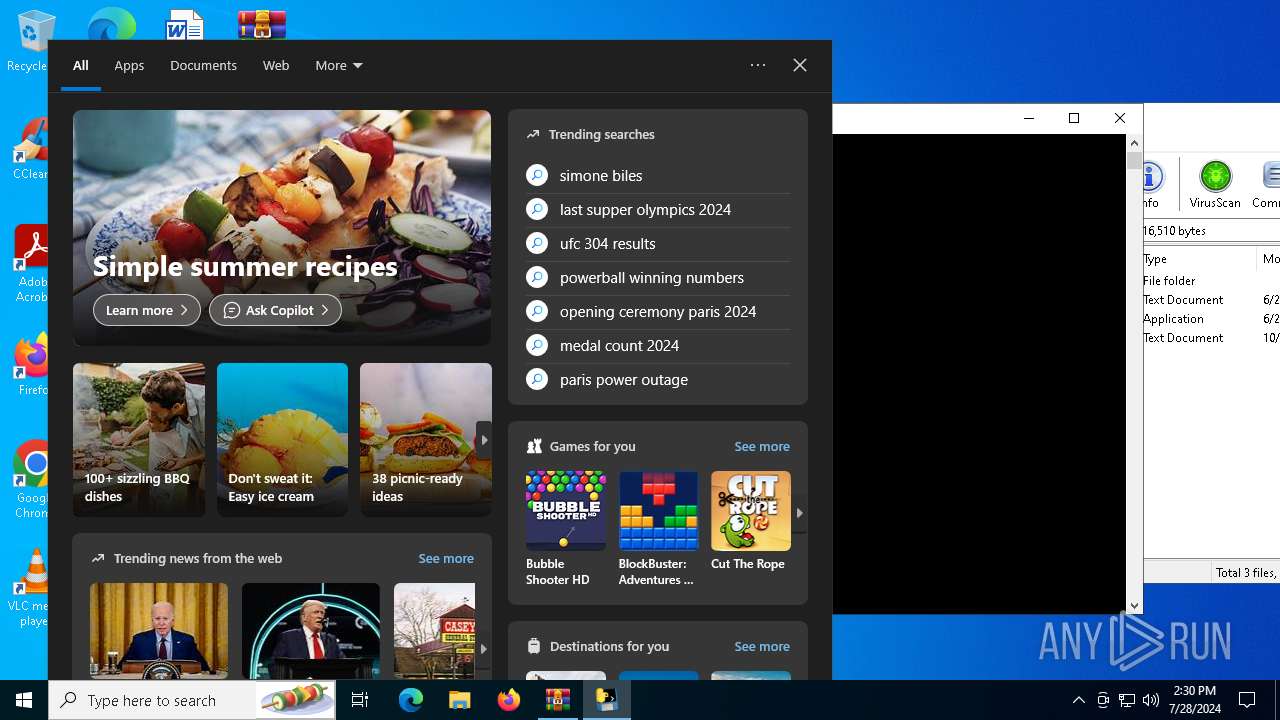Open BlockBuster: Adventures game
Image resolution: width=1280 pixels, height=720 pixels.
click(x=658, y=529)
